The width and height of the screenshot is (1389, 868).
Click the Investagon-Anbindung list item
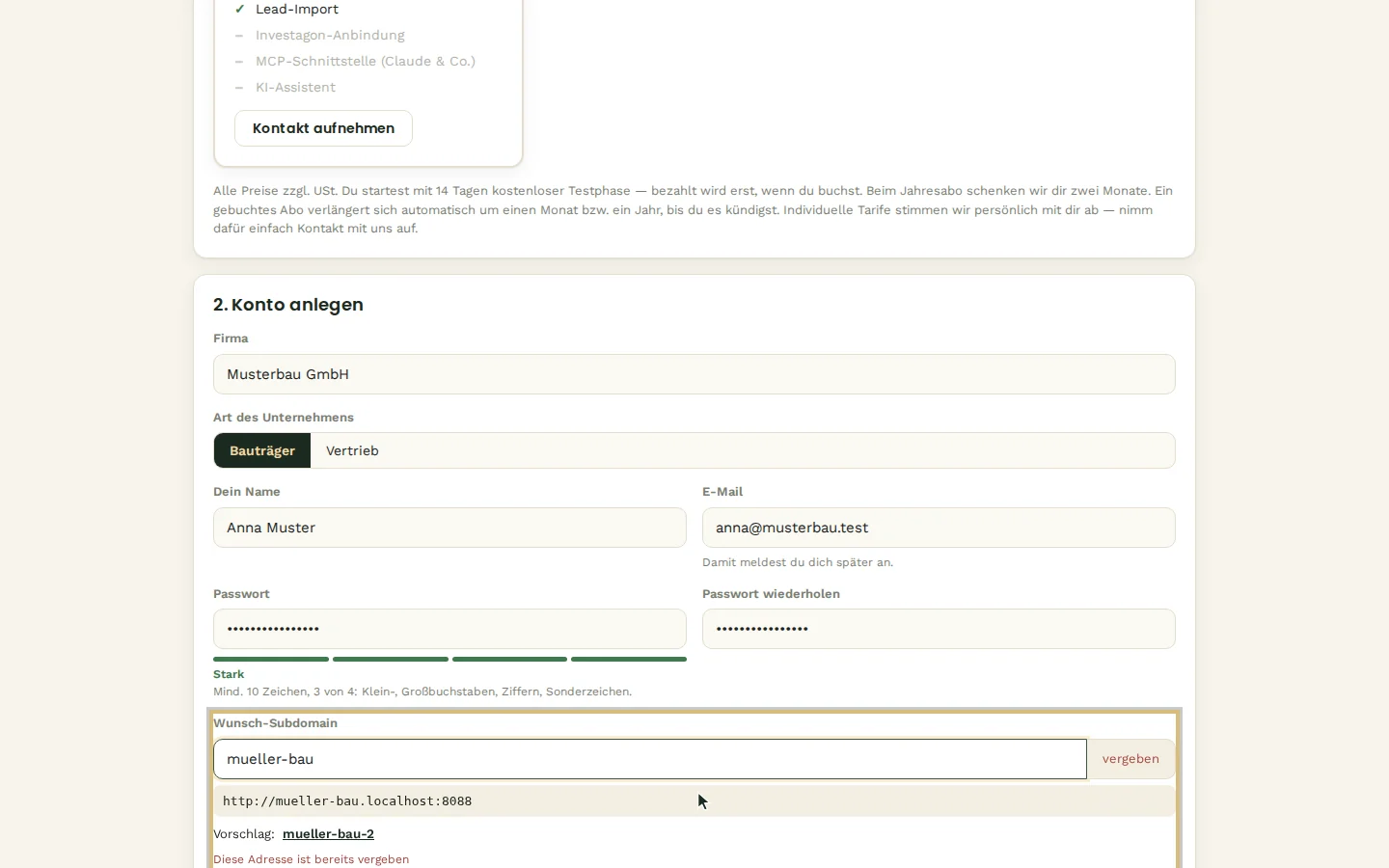[320, 36]
